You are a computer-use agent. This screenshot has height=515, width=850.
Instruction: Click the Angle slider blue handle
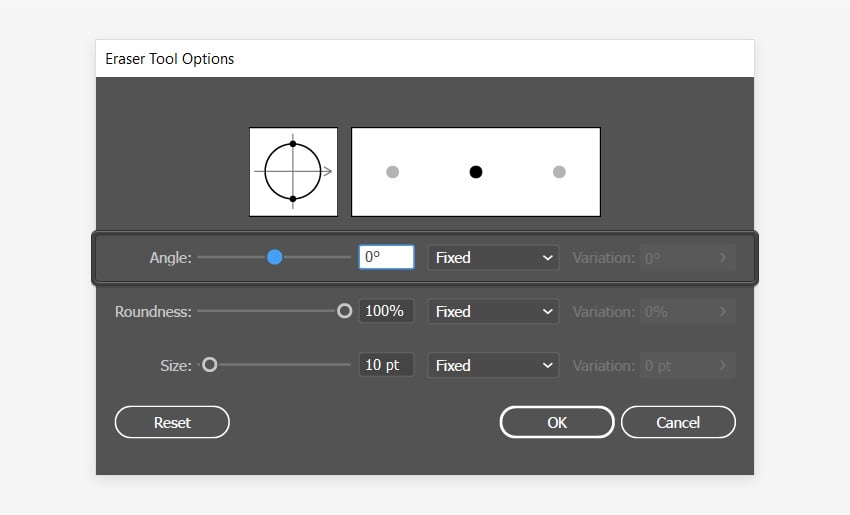coord(274,258)
